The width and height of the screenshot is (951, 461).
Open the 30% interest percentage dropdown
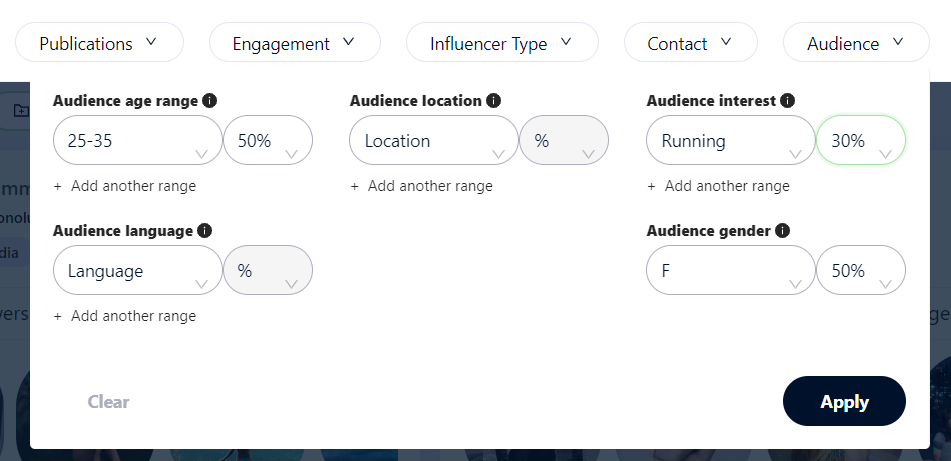click(861, 141)
